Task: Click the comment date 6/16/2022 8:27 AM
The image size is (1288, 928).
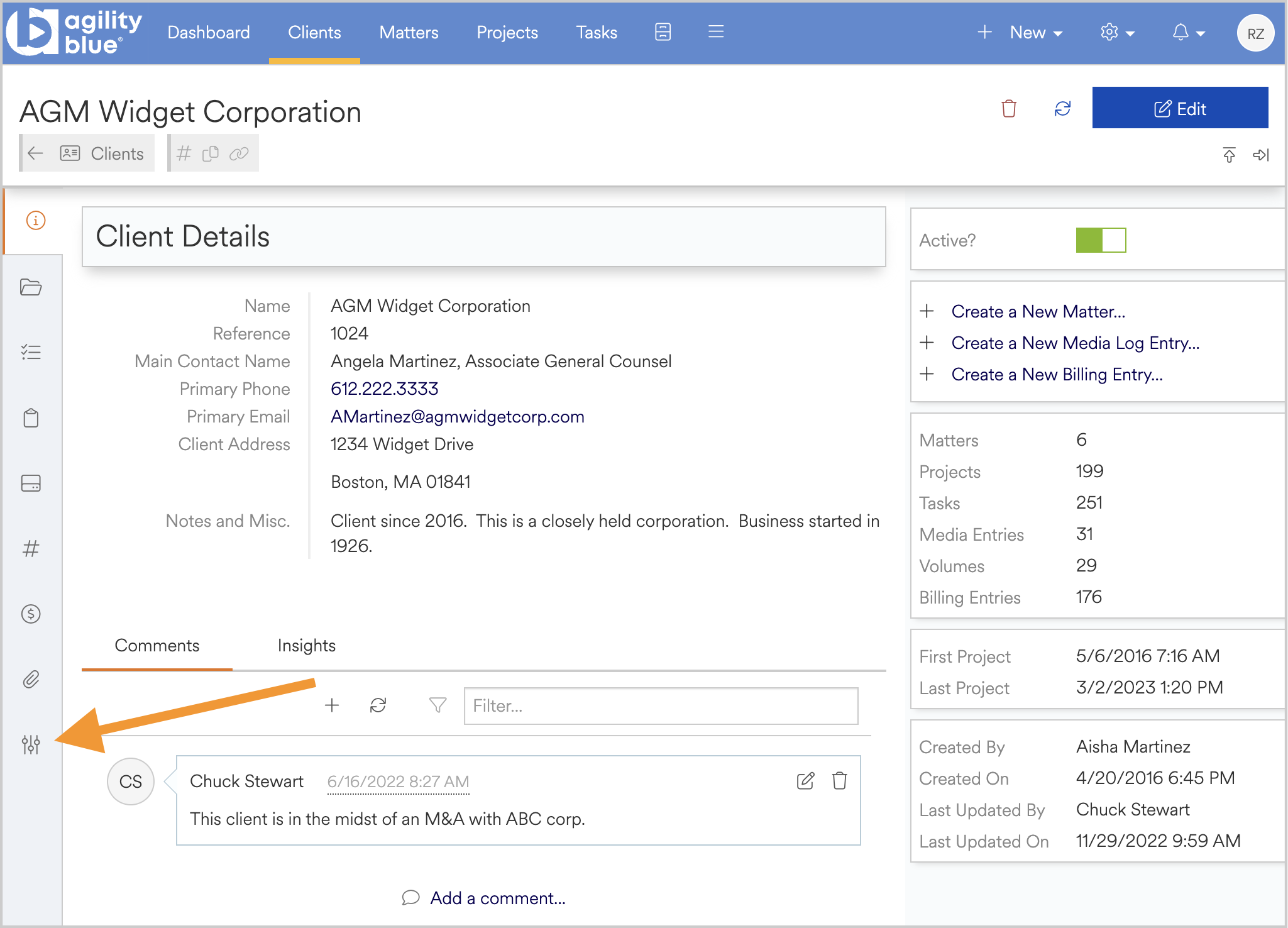Action: pos(399,782)
